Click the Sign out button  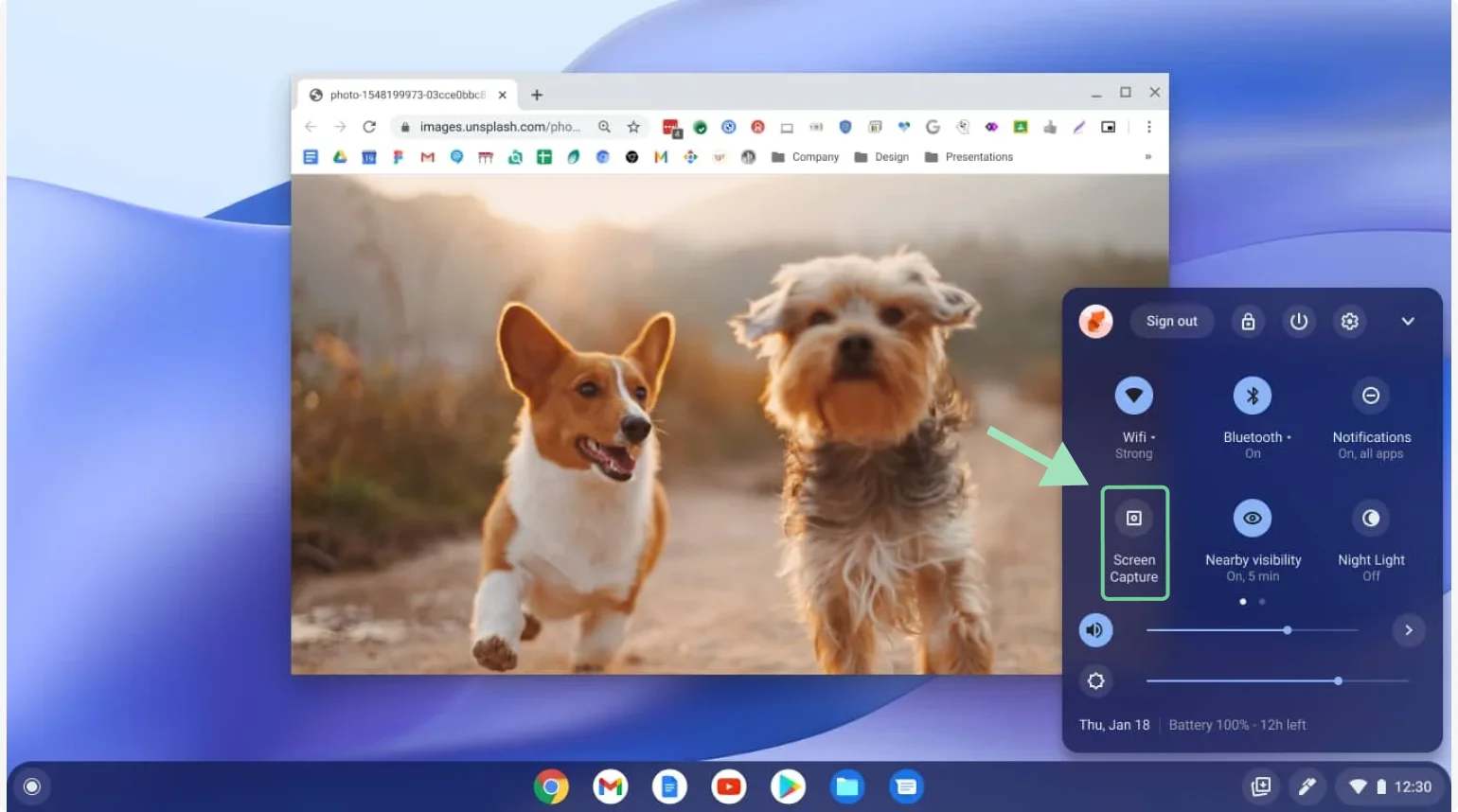(x=1171, y=321)
